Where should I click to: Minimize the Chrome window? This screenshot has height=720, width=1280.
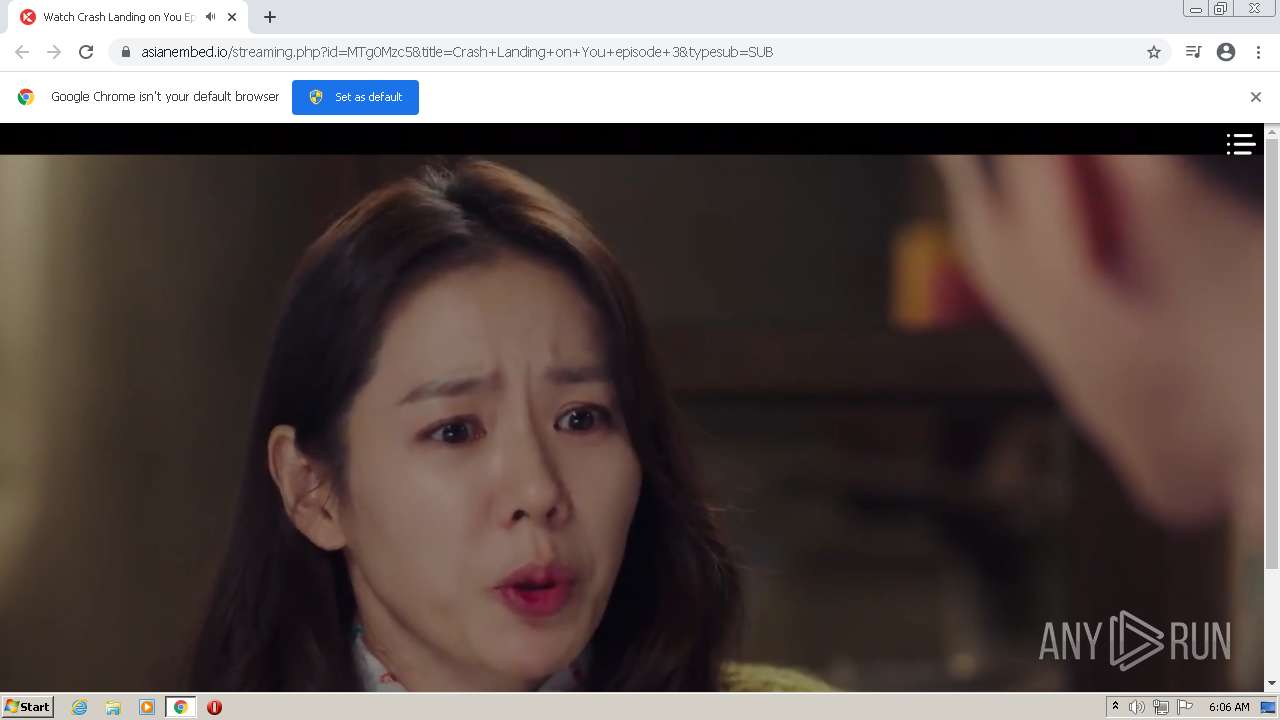pyautogui.click(x=1195, y=9)
